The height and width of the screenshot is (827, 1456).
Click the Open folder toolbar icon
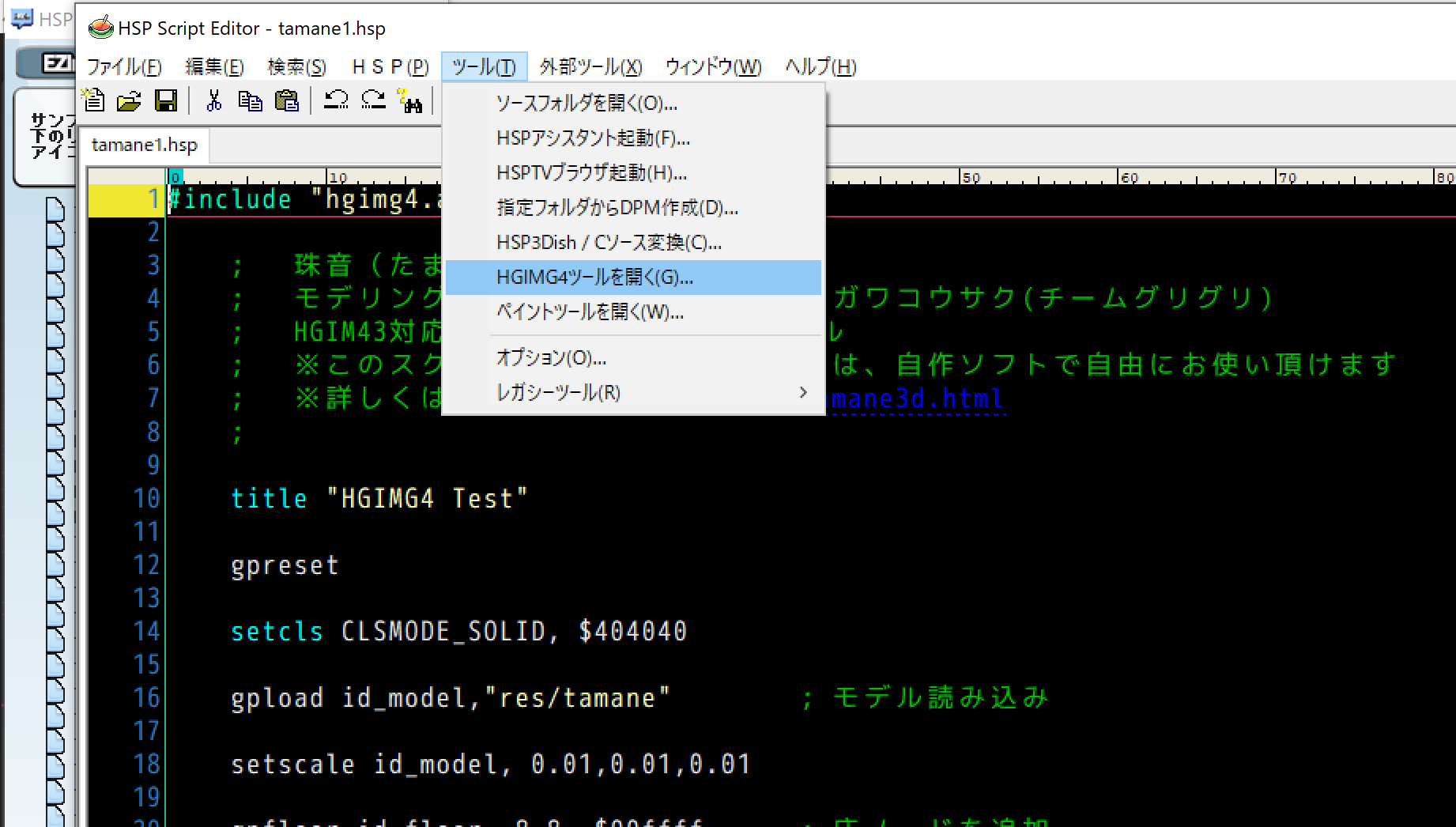pyautogui.click(x=129, y=100)
